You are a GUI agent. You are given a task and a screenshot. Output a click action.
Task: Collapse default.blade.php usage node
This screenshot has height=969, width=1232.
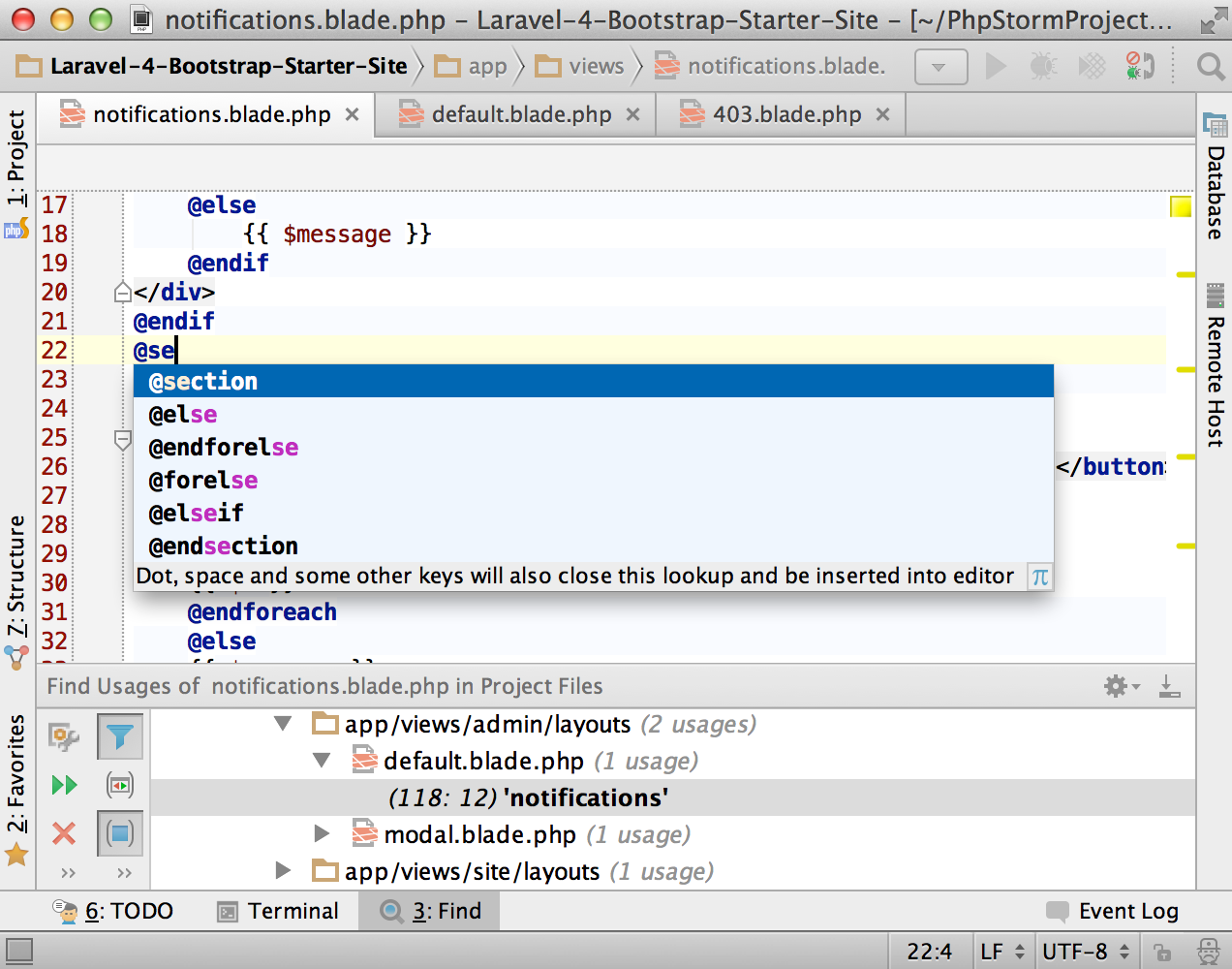coord(323,761)
